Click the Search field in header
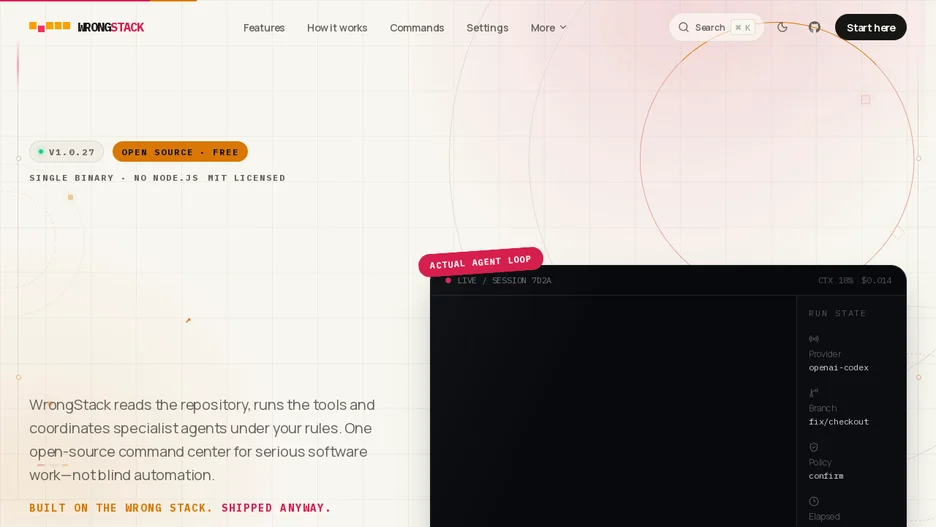 coord(716,27)
